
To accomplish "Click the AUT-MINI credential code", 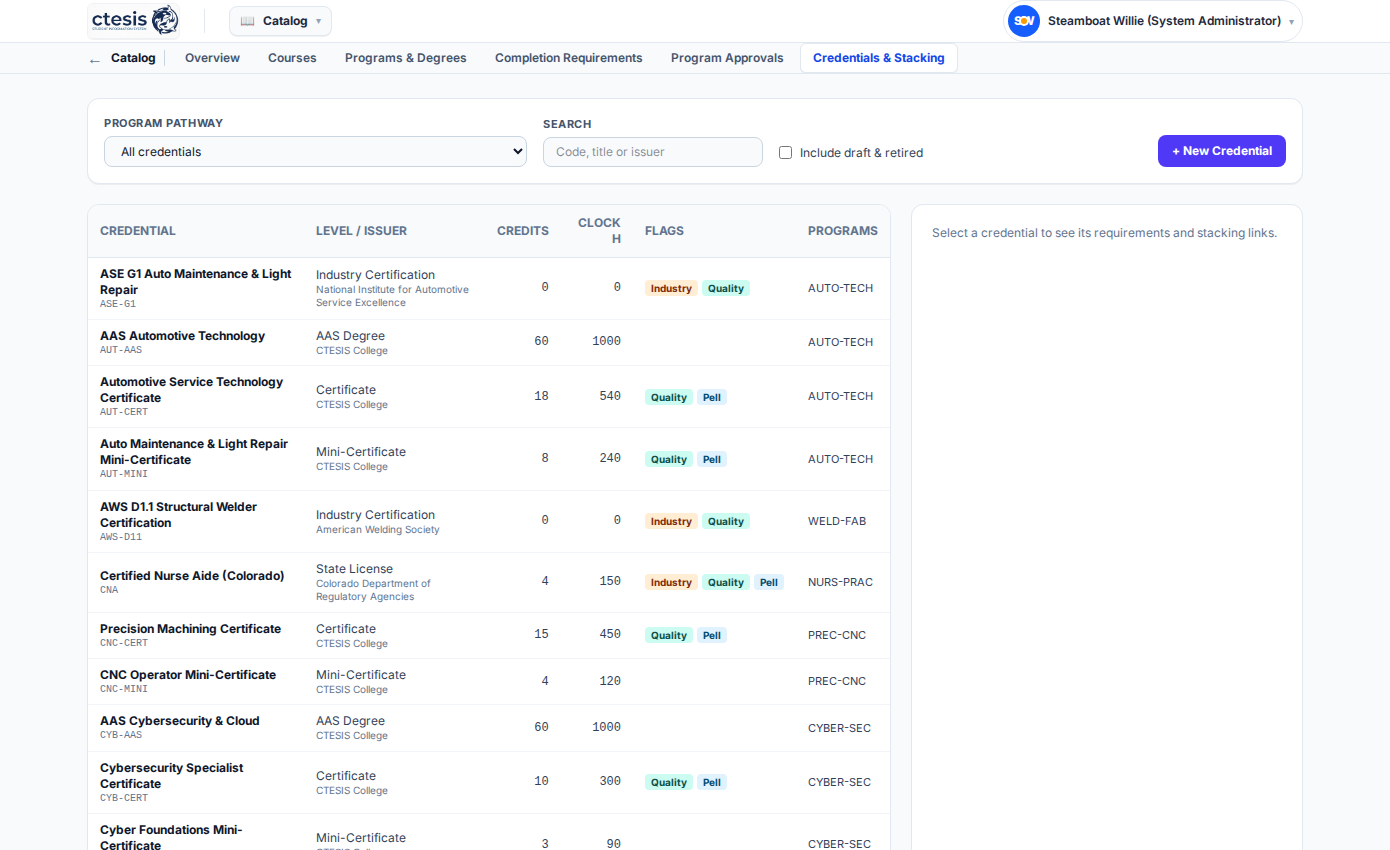I will [x=124, y=474].
